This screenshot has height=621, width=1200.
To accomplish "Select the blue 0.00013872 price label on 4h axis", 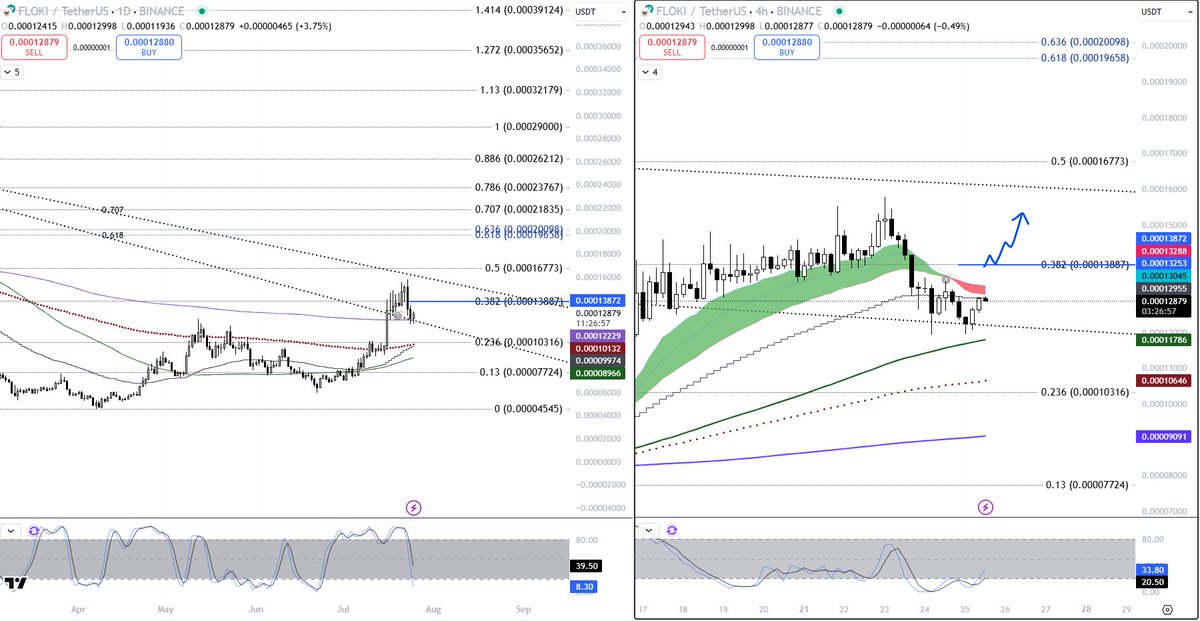I will coord(1161,238).
